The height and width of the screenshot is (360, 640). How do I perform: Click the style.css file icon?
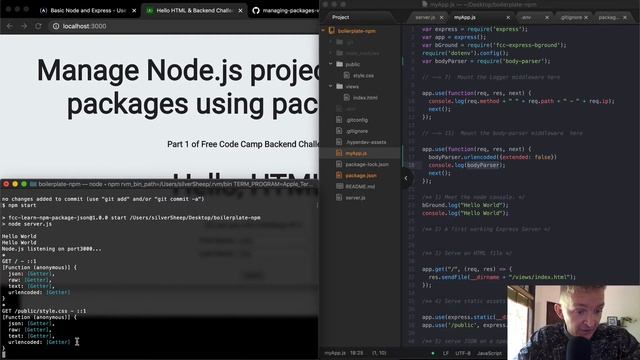pyautogui.click(x=347, y=75)
